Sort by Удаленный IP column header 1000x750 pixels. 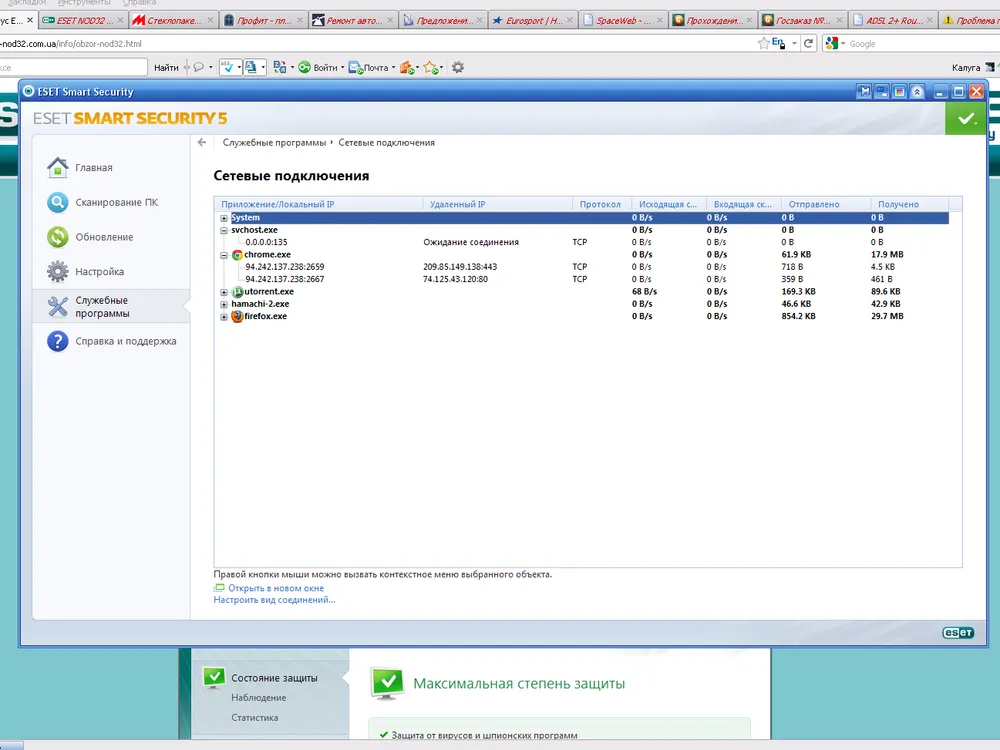pos(457,204)
